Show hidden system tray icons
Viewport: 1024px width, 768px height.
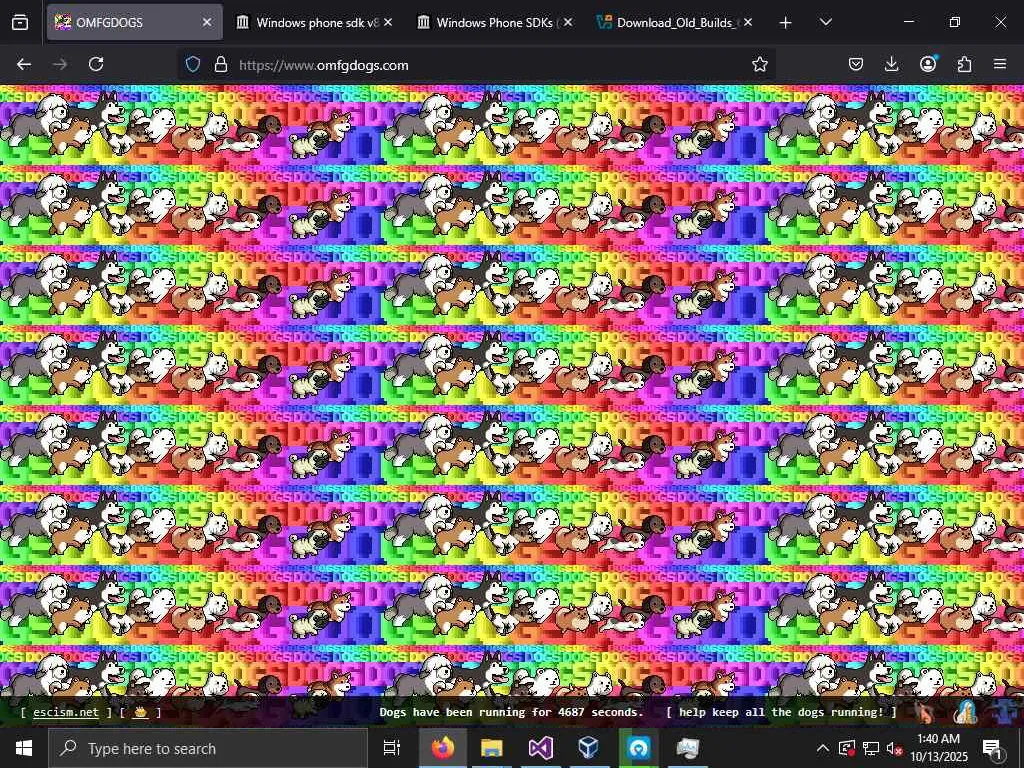[823, 748]
